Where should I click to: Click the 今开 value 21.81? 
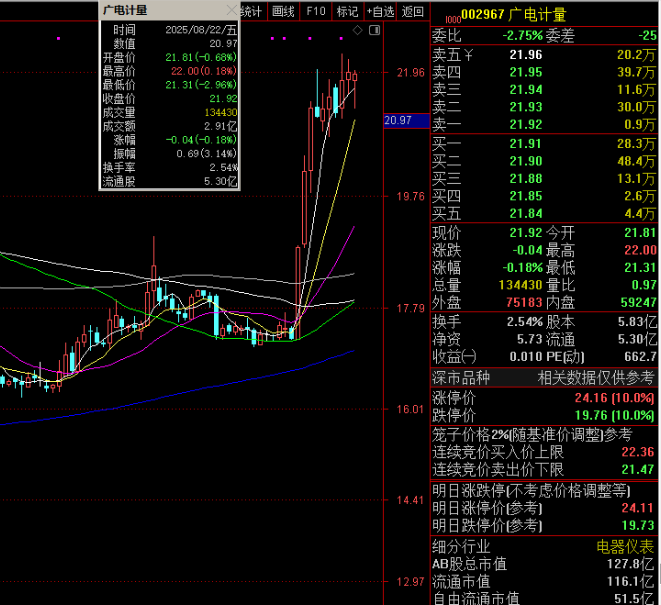click(640, 233)
